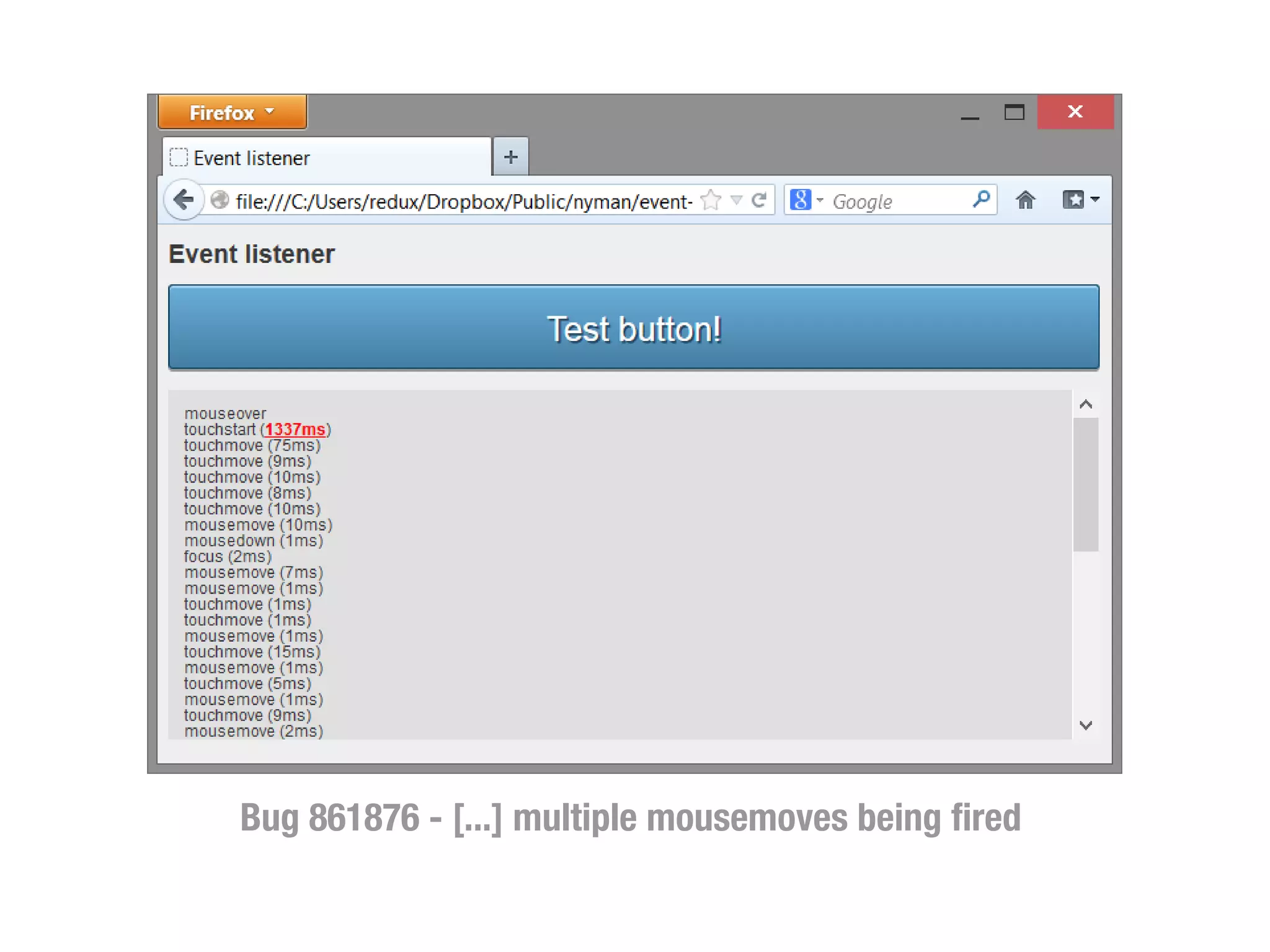Close the Firefox window
Screen dimensions: 1270x952
point(1075,112)
